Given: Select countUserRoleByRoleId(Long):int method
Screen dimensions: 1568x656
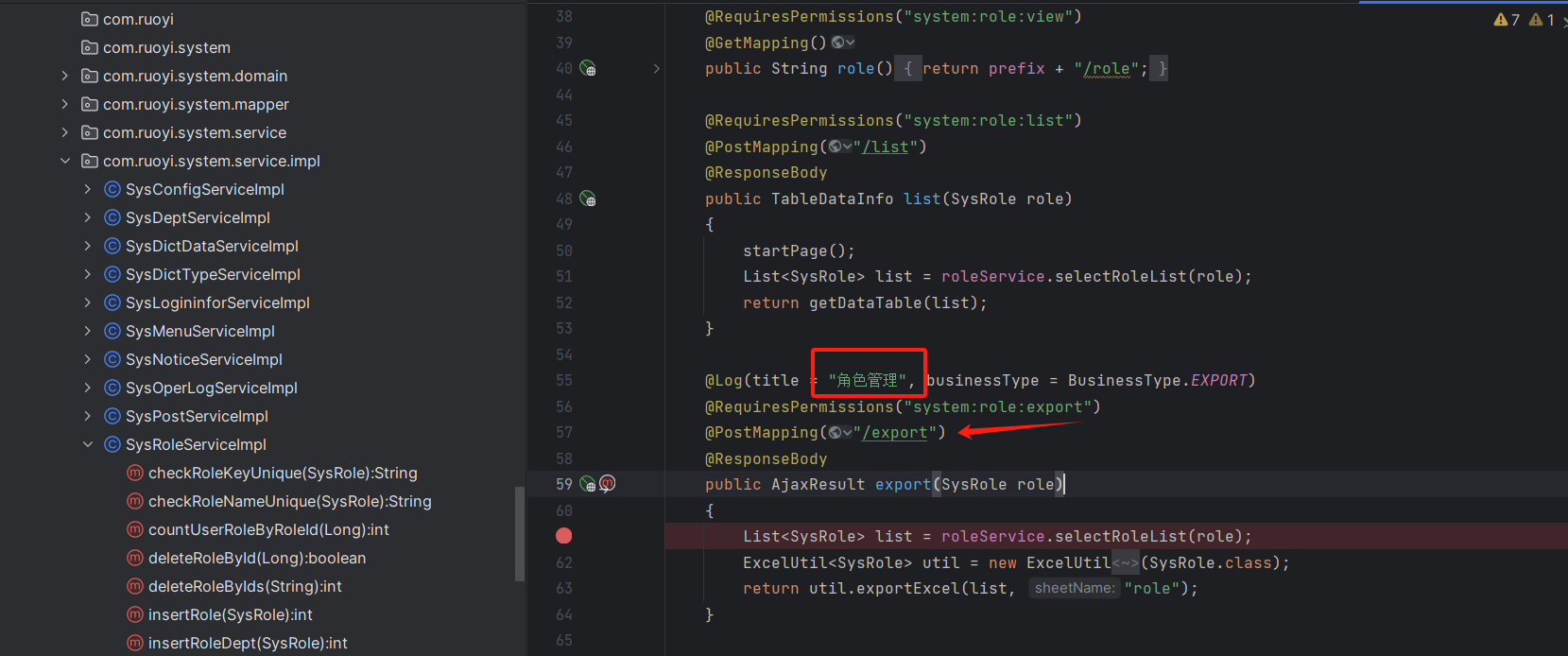Looking at the screenshot, I should tap(268, 529).
